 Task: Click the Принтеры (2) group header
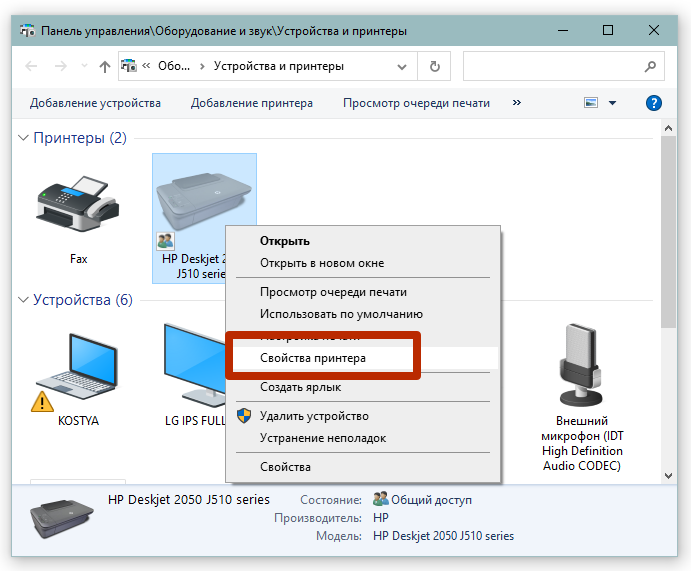point(80,138)
